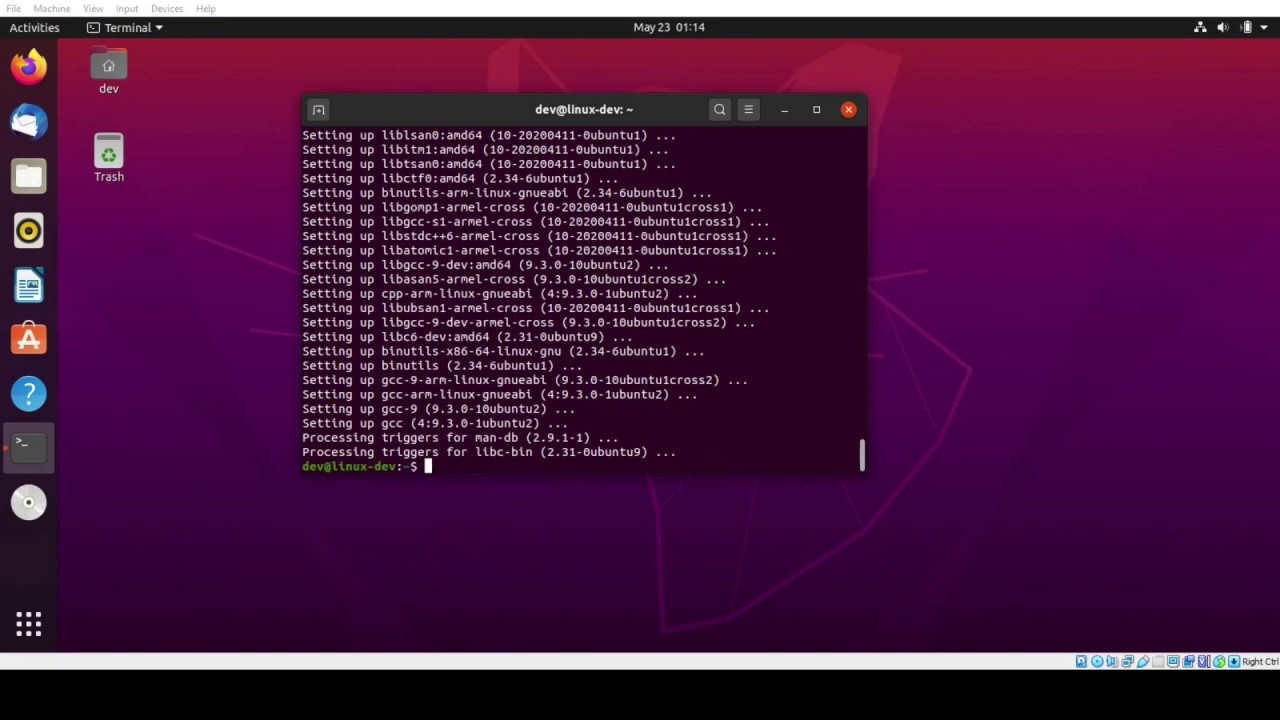This screenshot has height=720, width=1280.
Task: Open the terminal hamburger menu
Action: point(748,110)
